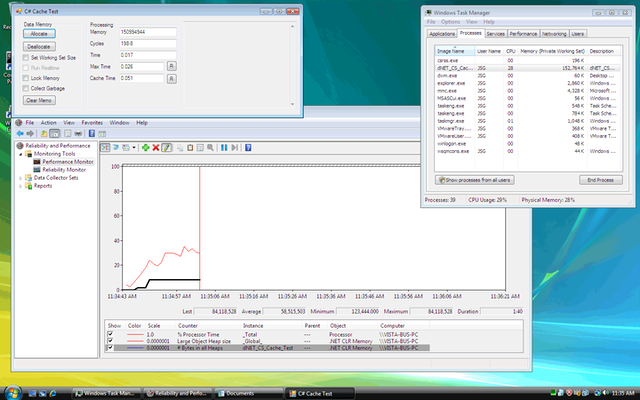The width and height of the screenshot is (640, 400).
Task: Click the Properties icon in the MMC toolbar
Action: (x=68, y=133)
